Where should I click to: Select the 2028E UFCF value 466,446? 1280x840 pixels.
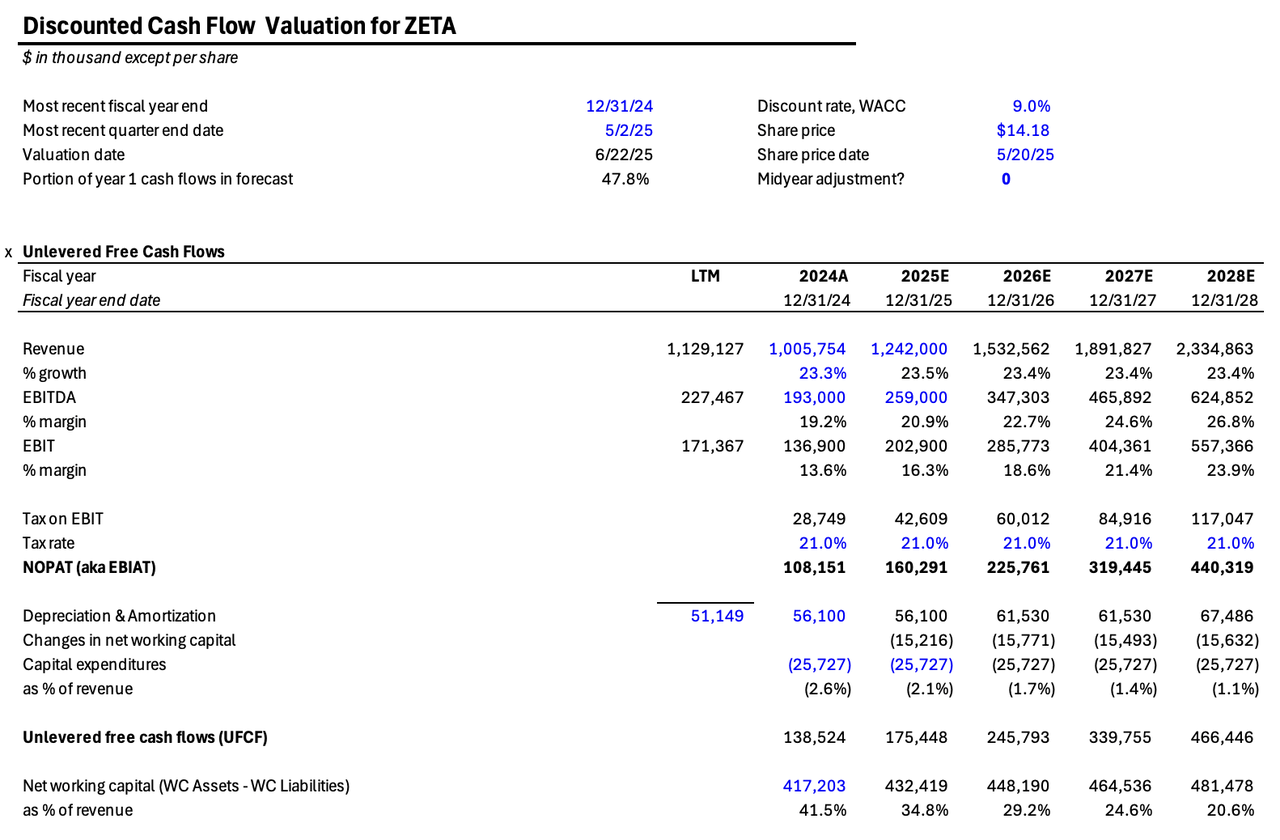tap(1221, 737)
